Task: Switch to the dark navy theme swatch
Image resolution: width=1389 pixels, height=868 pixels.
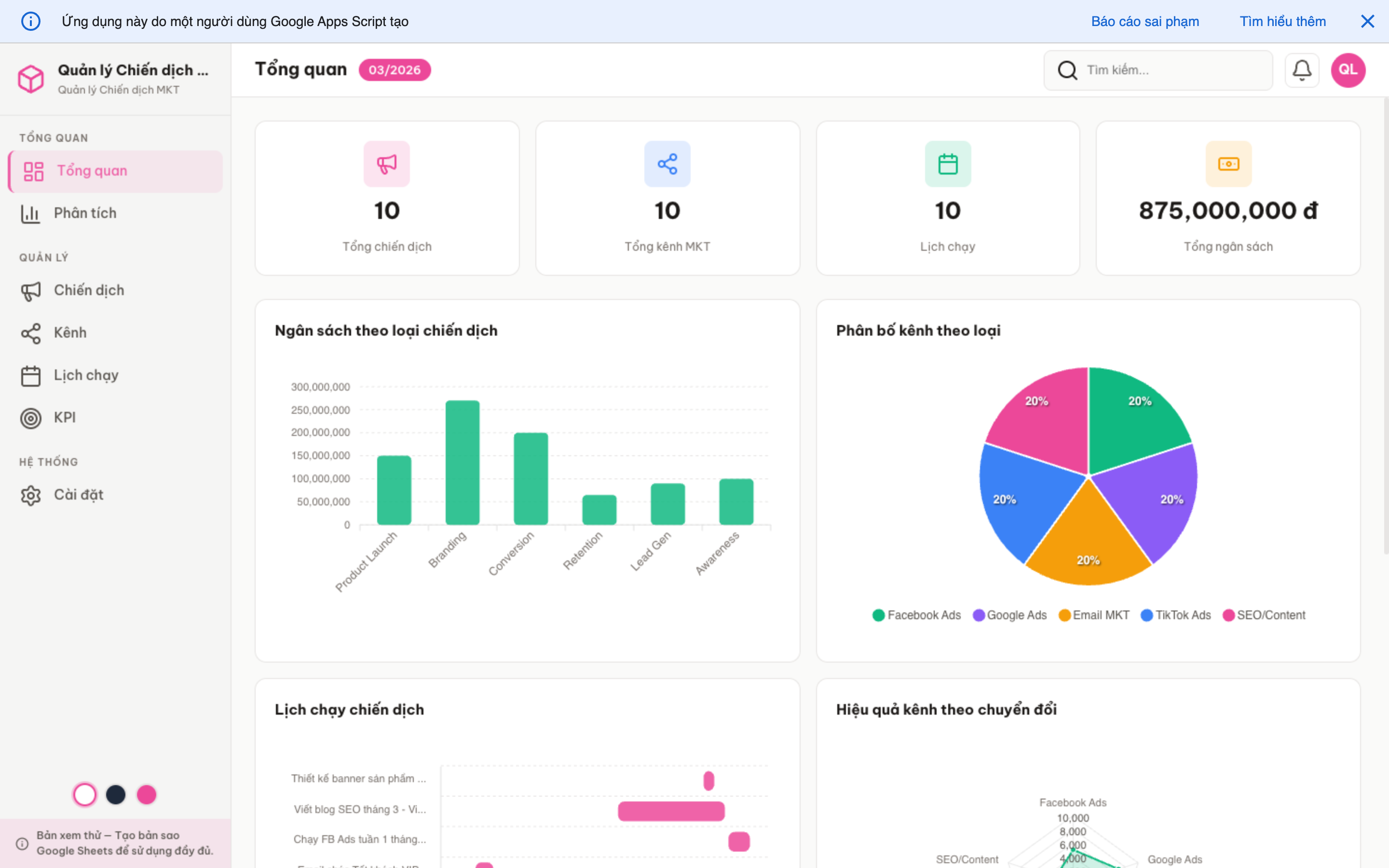Action: point(116,795)
